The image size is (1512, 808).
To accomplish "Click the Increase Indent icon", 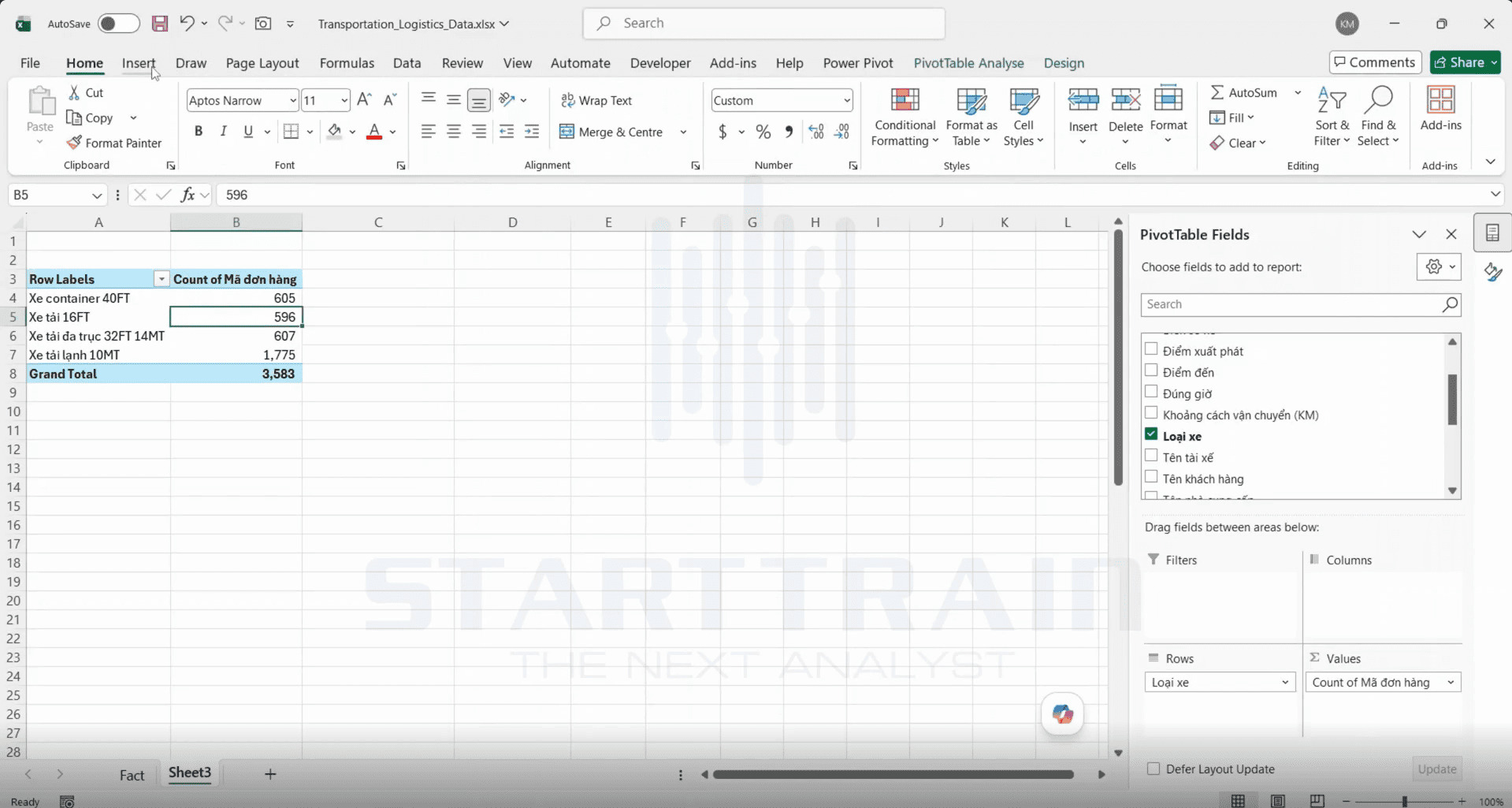I will click(532, 132).
